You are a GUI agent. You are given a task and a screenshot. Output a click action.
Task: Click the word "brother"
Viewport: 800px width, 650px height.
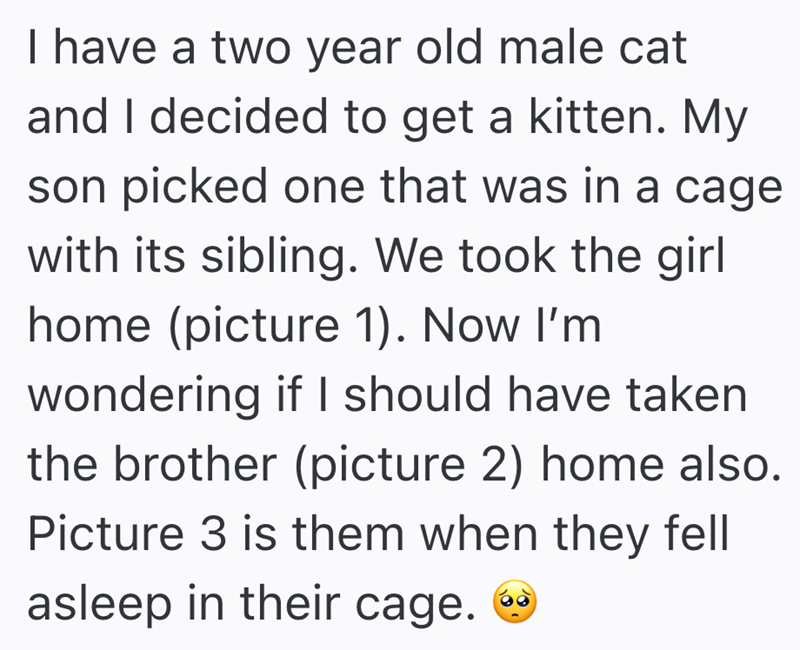click(202, 463)
